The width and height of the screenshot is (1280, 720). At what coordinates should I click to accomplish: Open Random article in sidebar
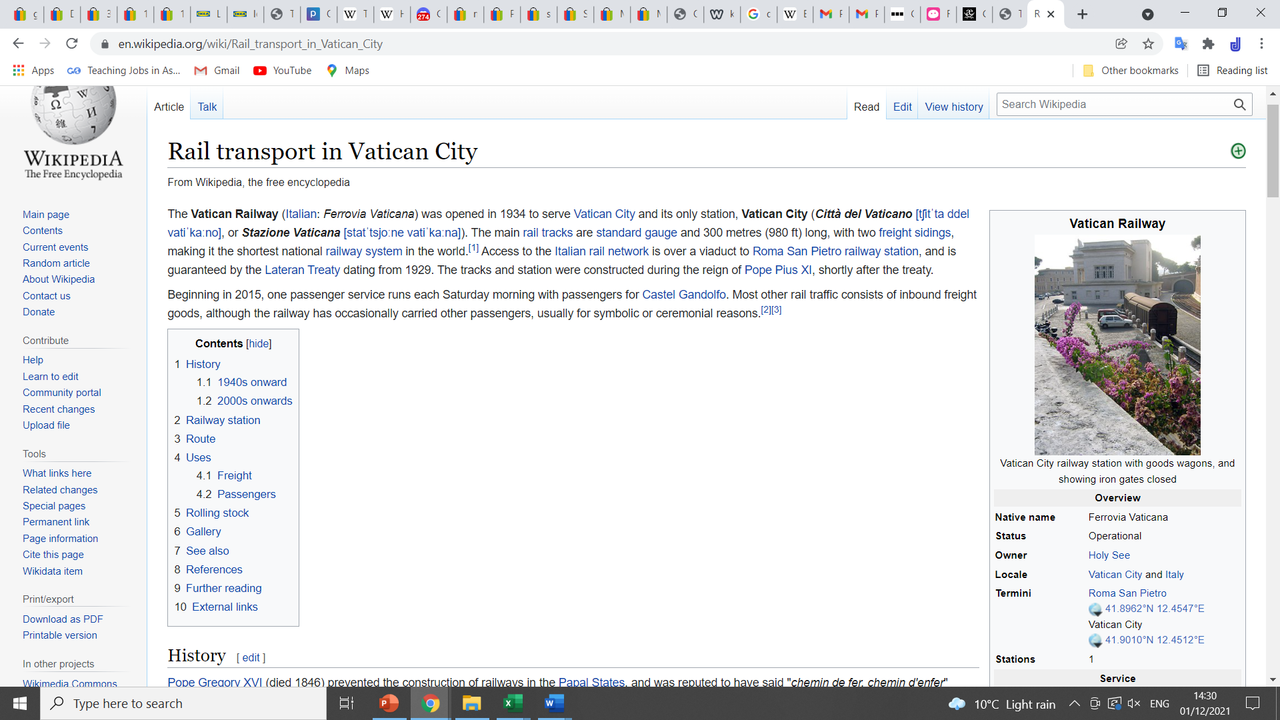pyautogui.click(x=56, y=263)
